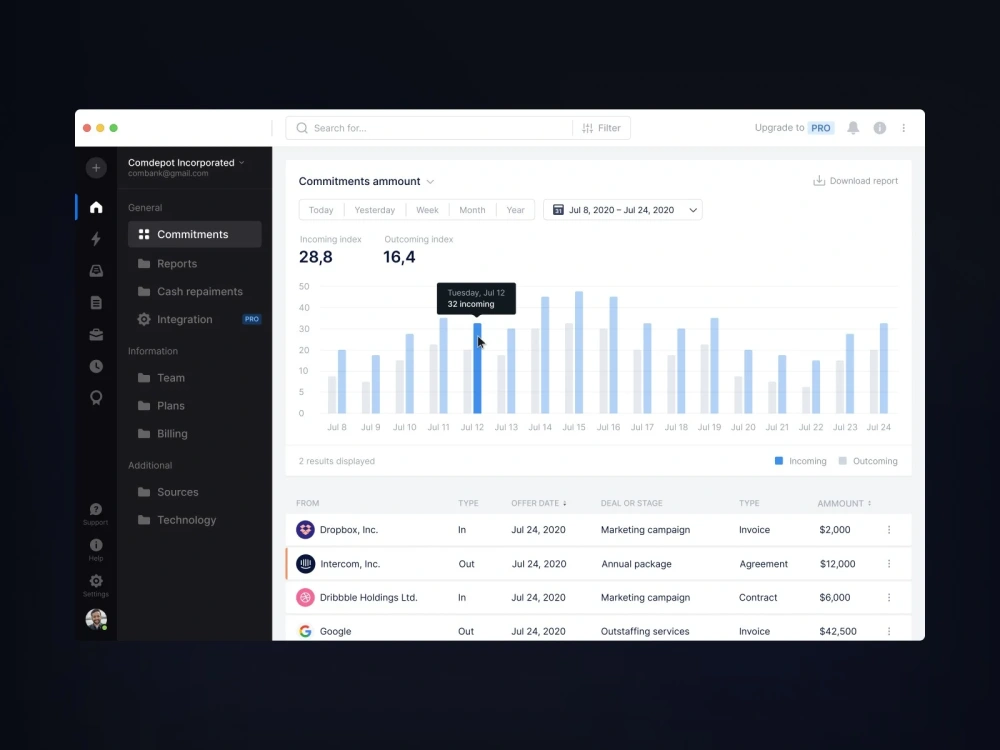Open Commitments in the sidebar
1000x750 pixels.
pyautogui.click(x=195, y=234)
